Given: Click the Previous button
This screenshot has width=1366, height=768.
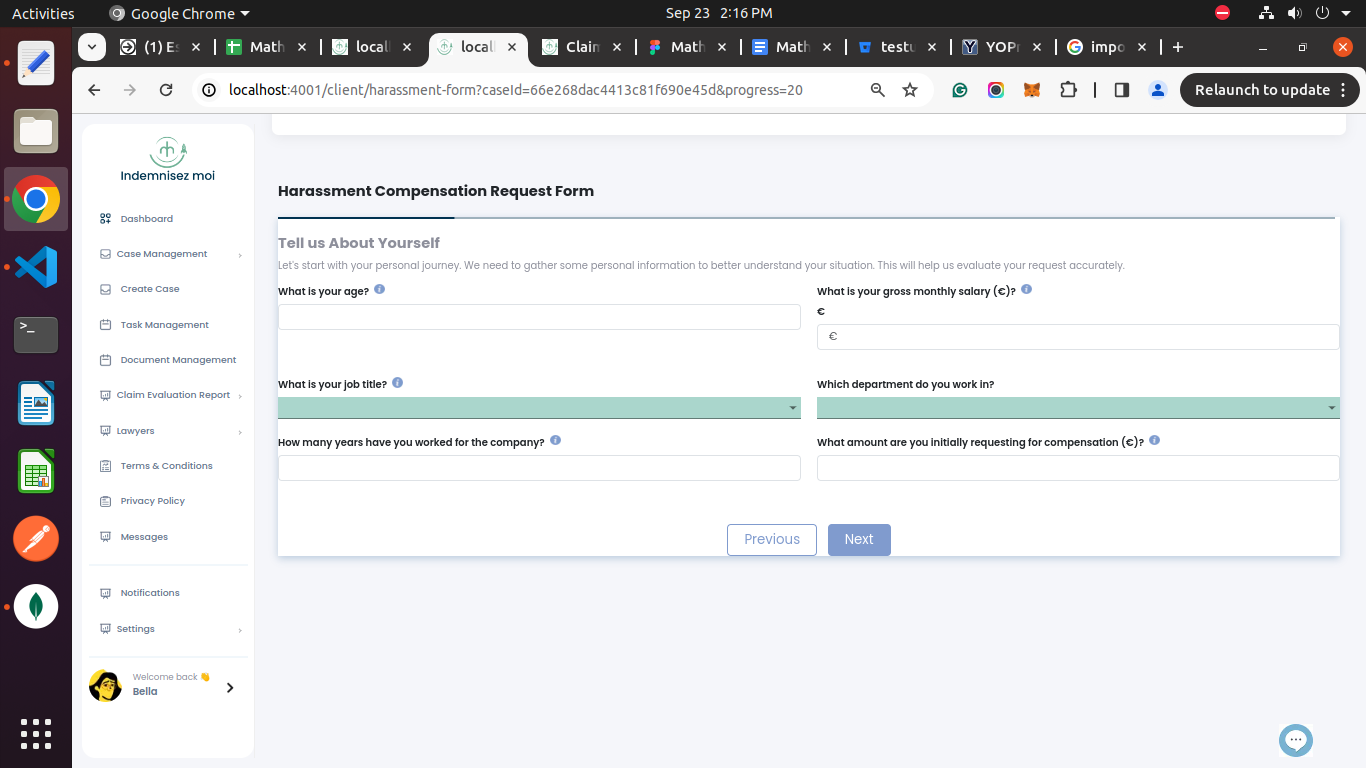Looking at the screenshot, I should click(772, 540).
